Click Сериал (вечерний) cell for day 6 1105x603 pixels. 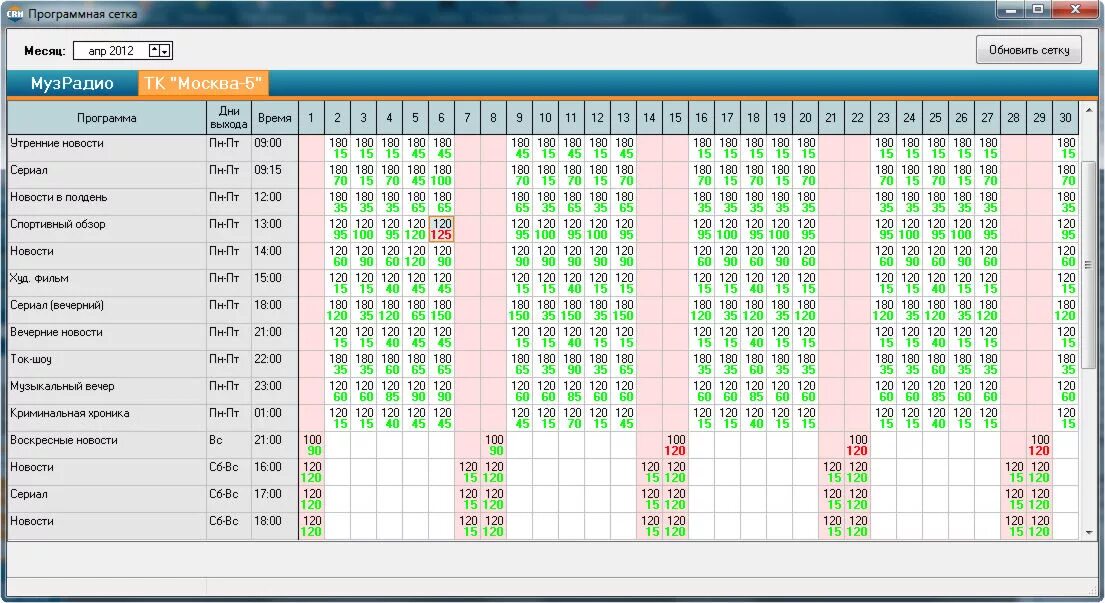[441, 310]
